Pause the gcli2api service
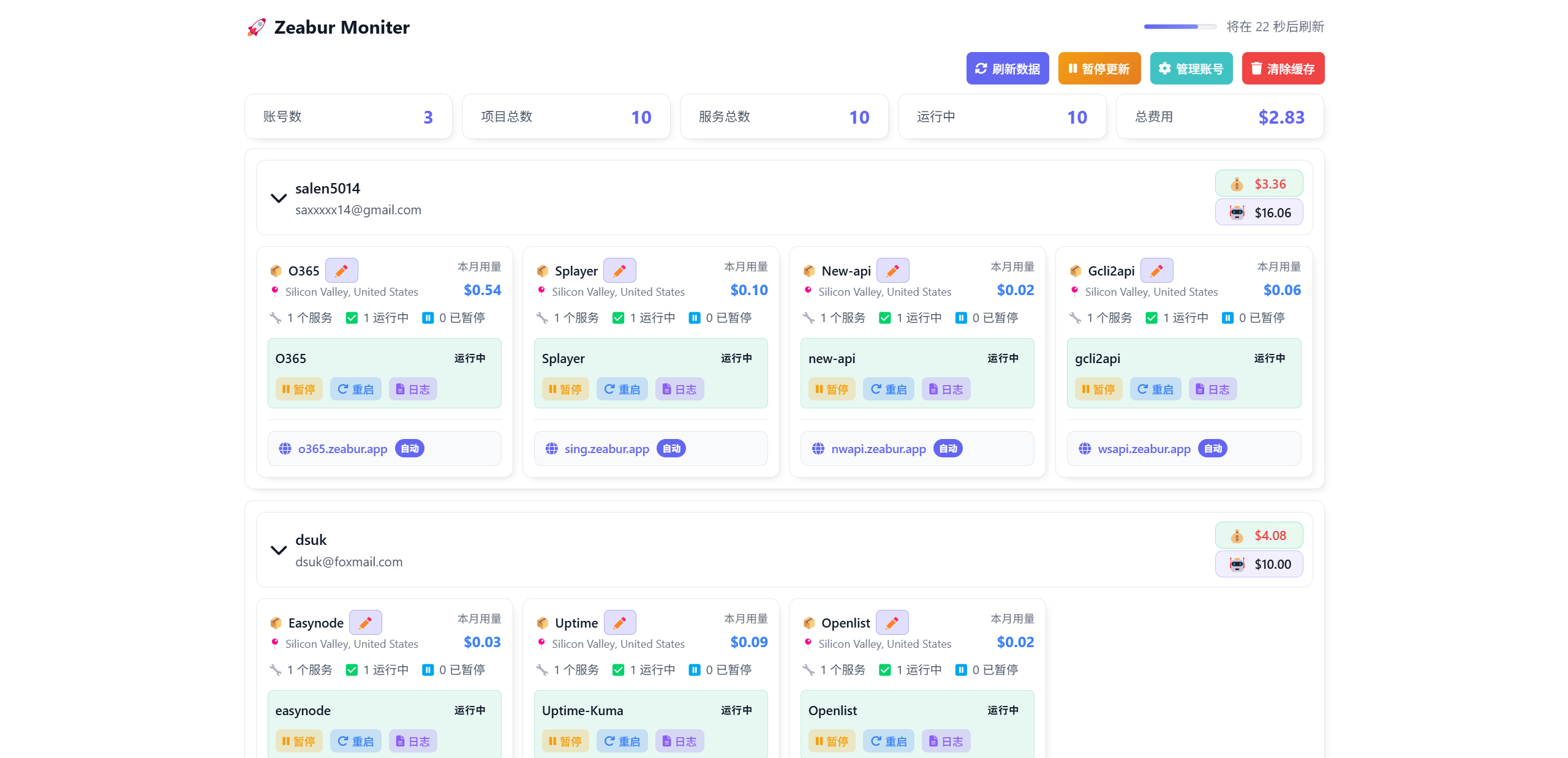 1098,389
